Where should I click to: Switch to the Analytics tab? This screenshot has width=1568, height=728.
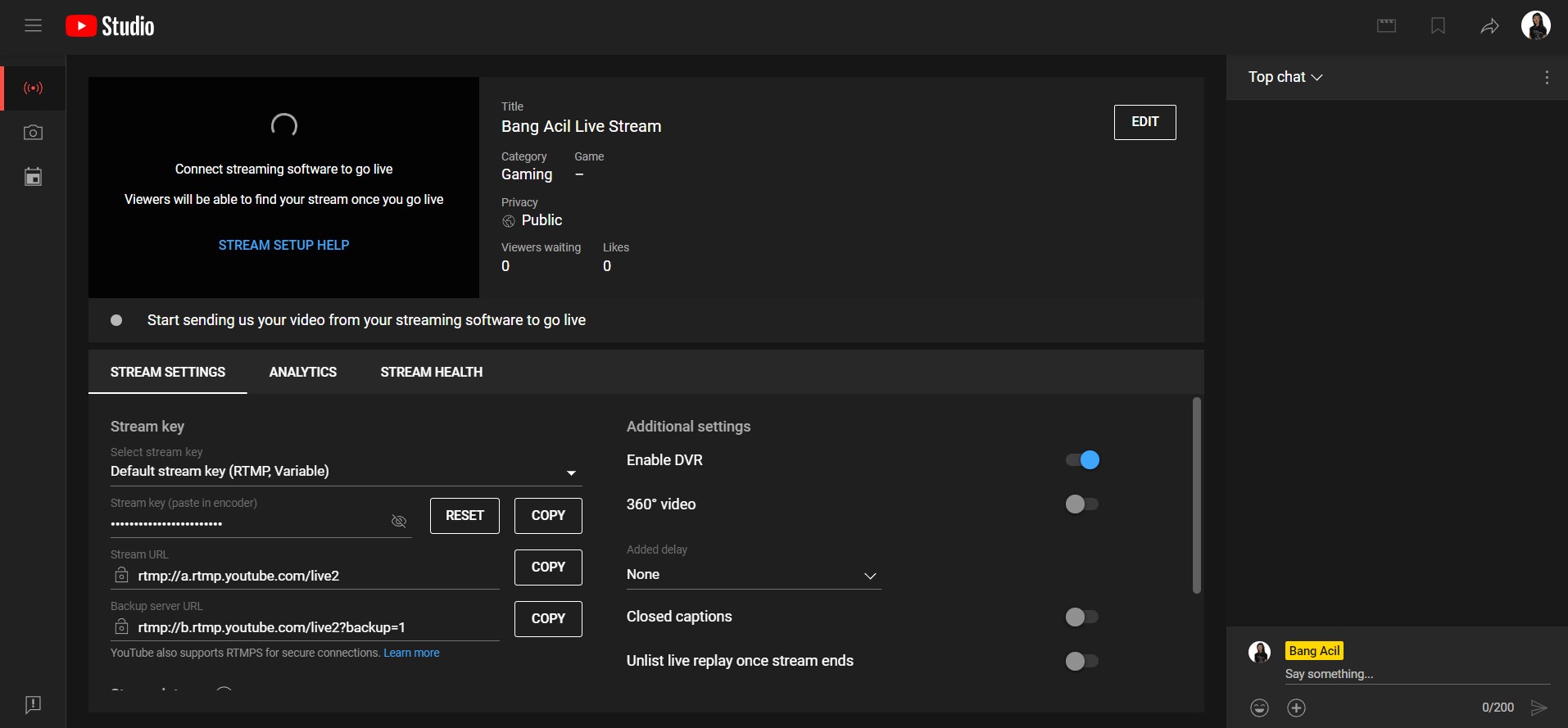coord(302,372)
